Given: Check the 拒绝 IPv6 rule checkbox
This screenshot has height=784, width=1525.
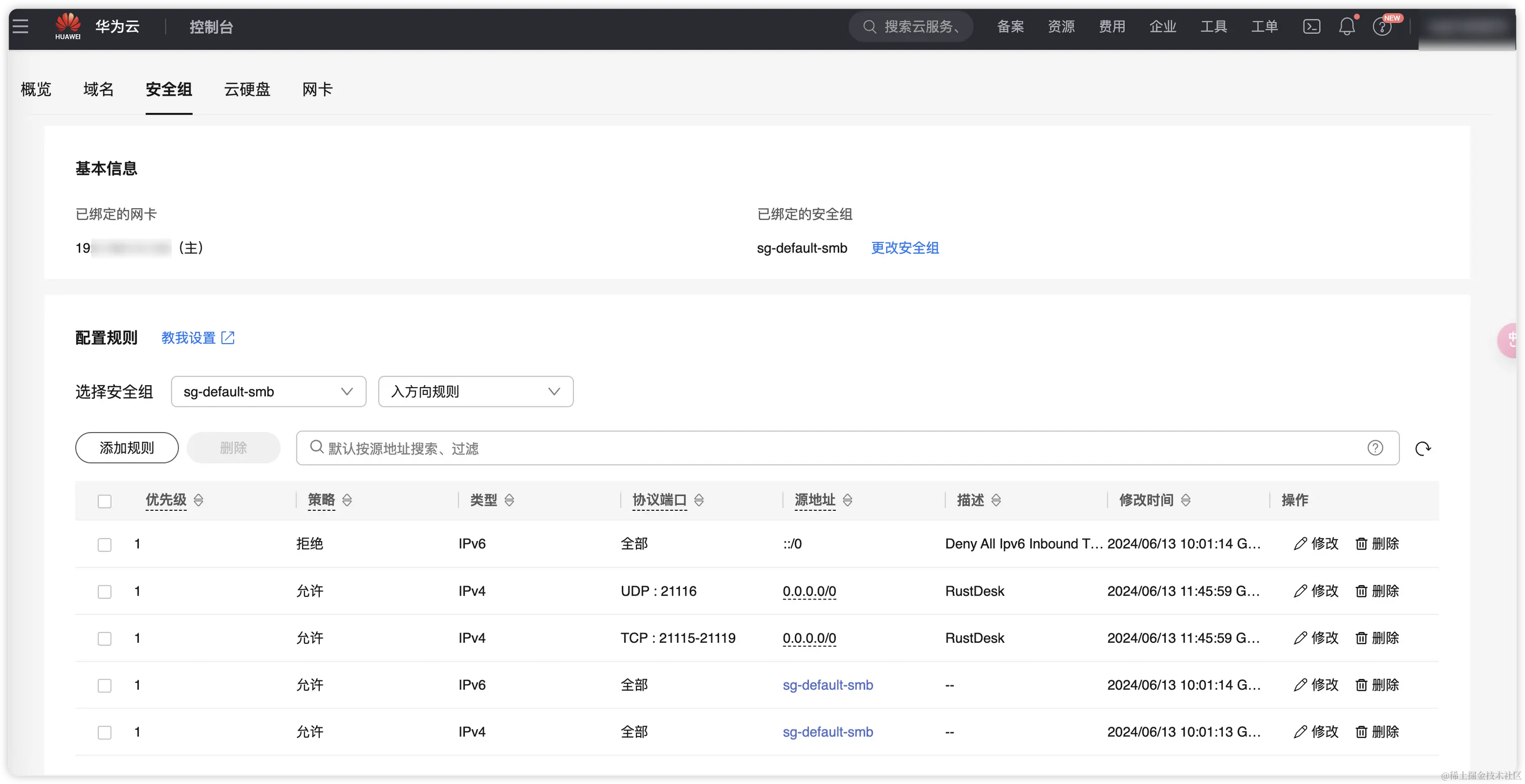Looking at the screenshot, I should [104, 545].
